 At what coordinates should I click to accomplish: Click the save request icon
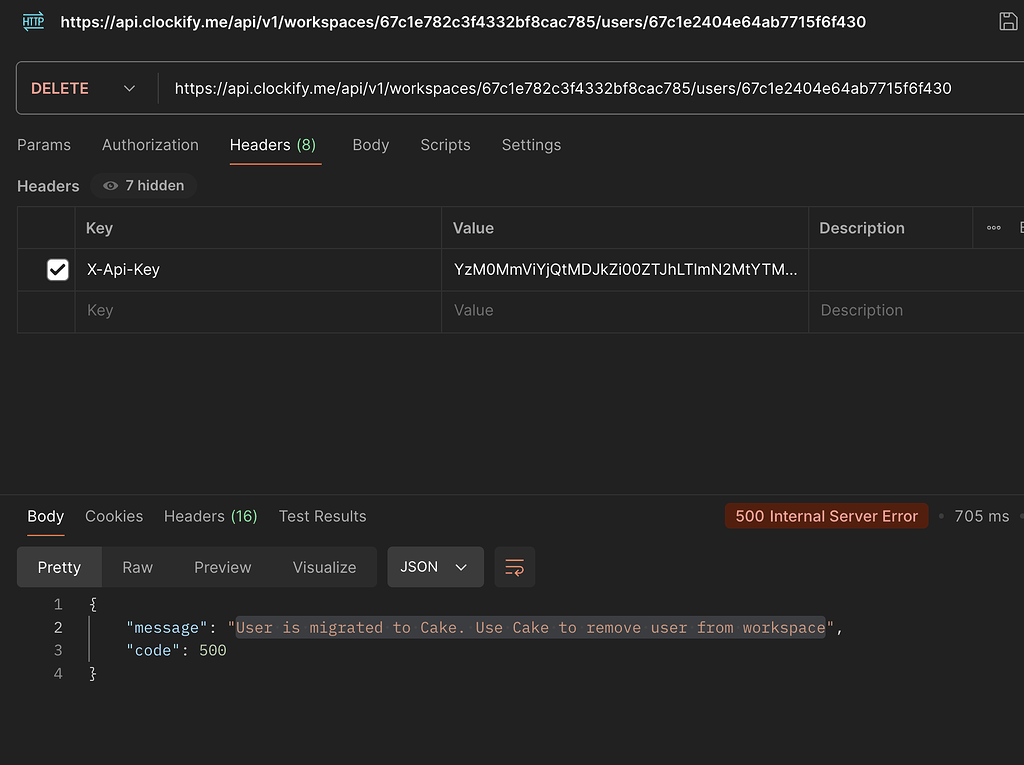click(x=1008, y=22)
